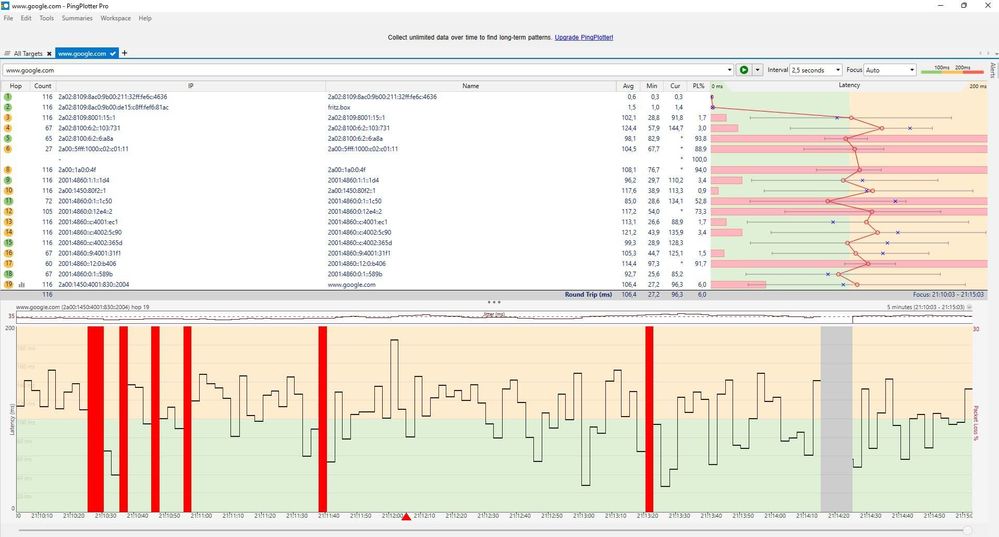Image resolution: width=999 pixels, height=537 pixels.
Task: Click the hop 2 green circle icon
Action: coord(8,107)
